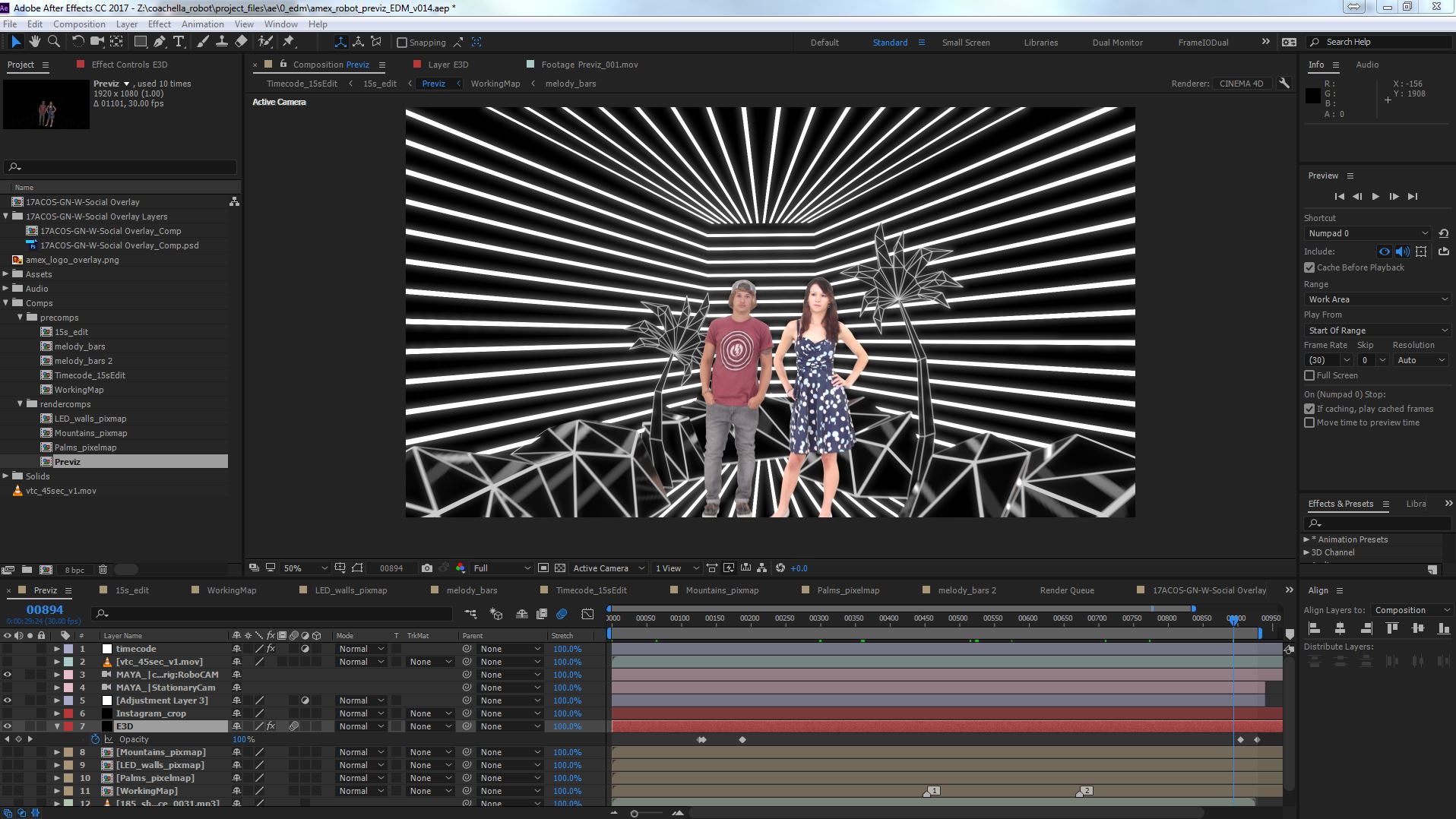Image resolution: width=1456 pixels, height=819 pixels.
Task: Select the Hand tool
Action: pos(34,42)
